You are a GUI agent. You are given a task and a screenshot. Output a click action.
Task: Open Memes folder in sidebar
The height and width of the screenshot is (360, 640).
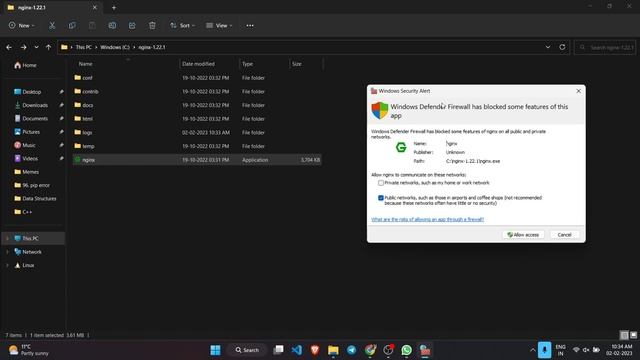tap(27, 172)
